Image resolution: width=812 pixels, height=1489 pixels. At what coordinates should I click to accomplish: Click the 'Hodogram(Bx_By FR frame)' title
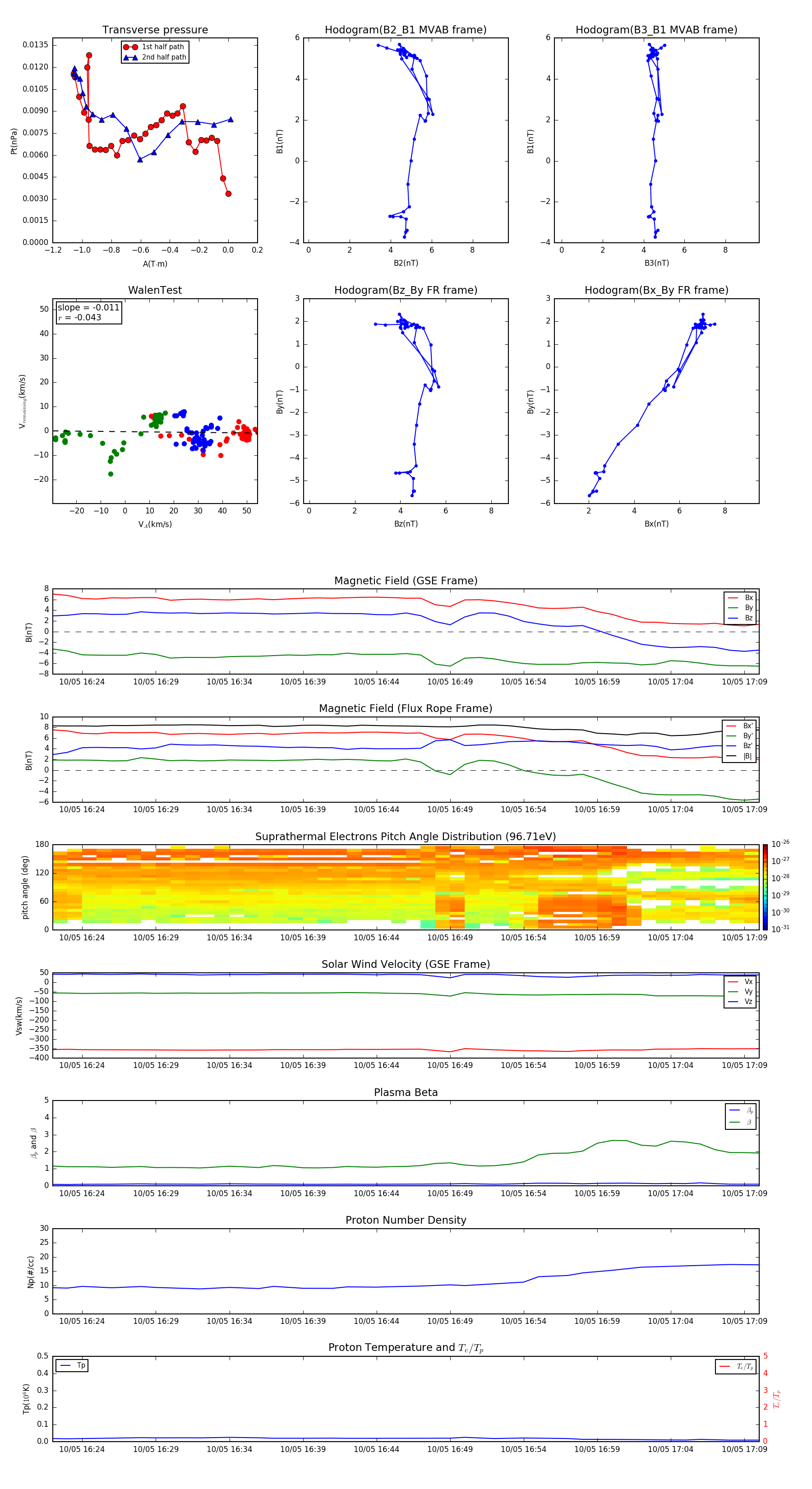coord(656,290)
